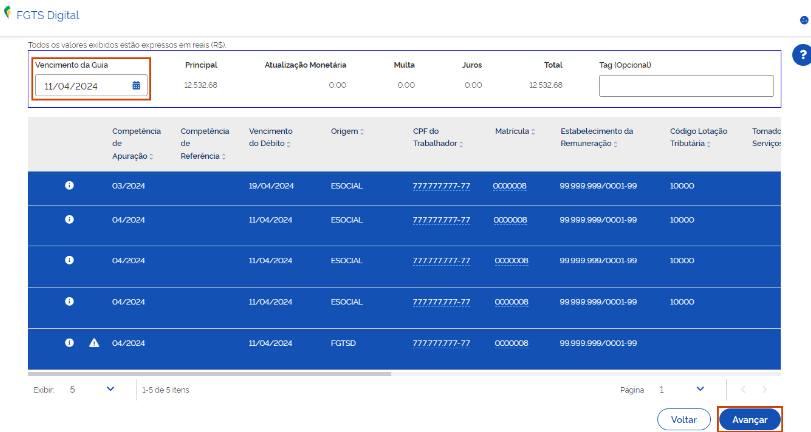Expand the Exibir items-per-page dropdown
This screenshot has height=432, width=811.
(110, 389)
